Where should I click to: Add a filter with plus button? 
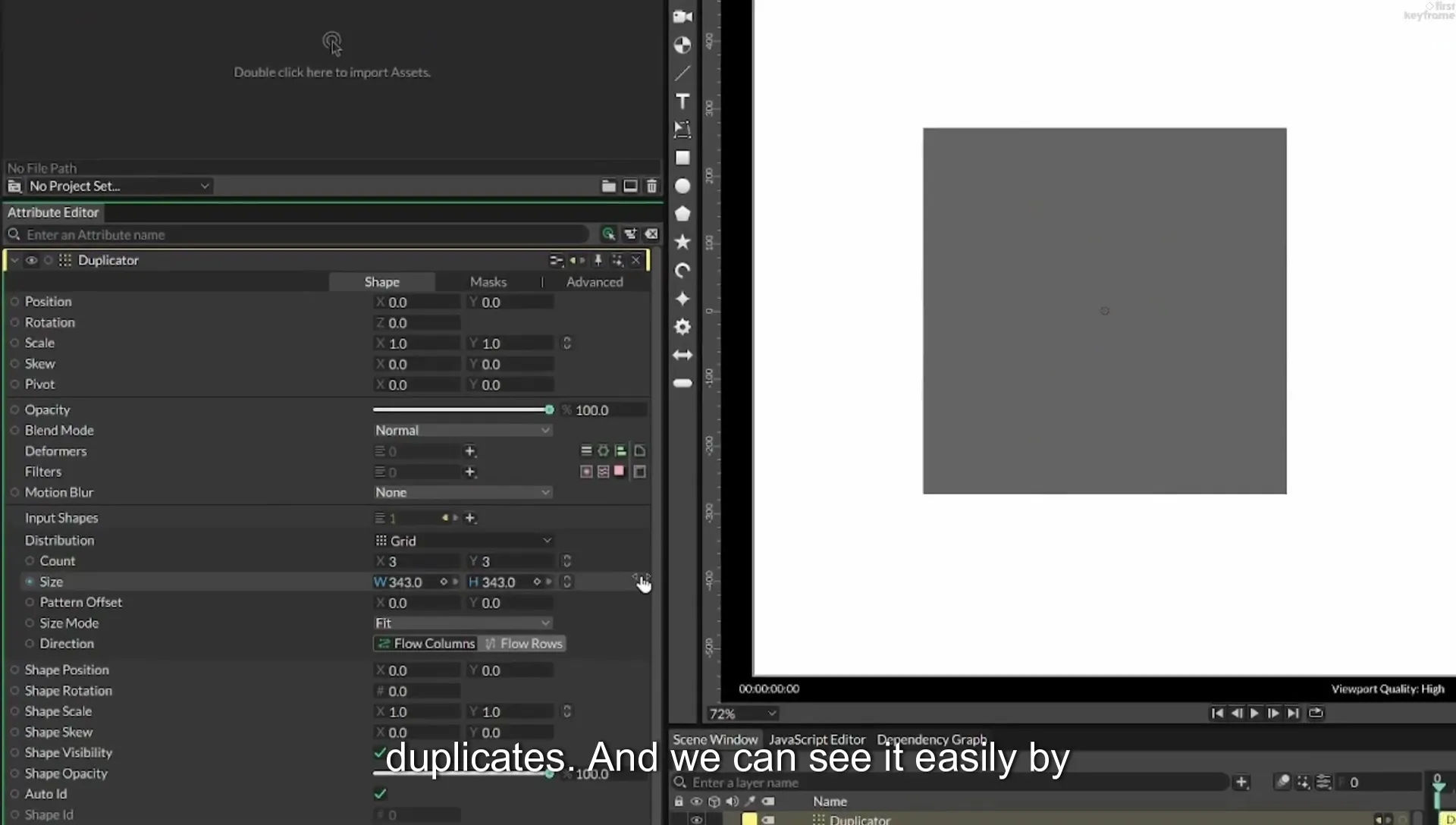[470, 472]
